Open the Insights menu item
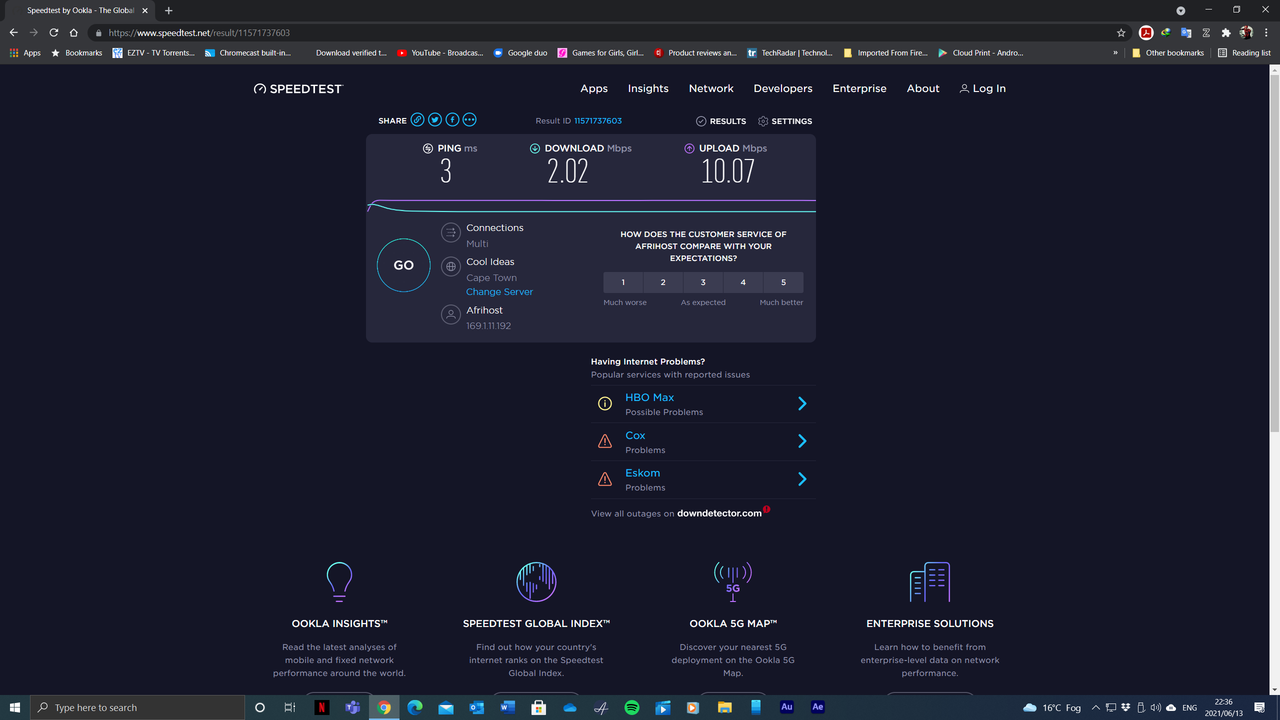The height and width of the screenshot is (720, 1280). [648, 89]
